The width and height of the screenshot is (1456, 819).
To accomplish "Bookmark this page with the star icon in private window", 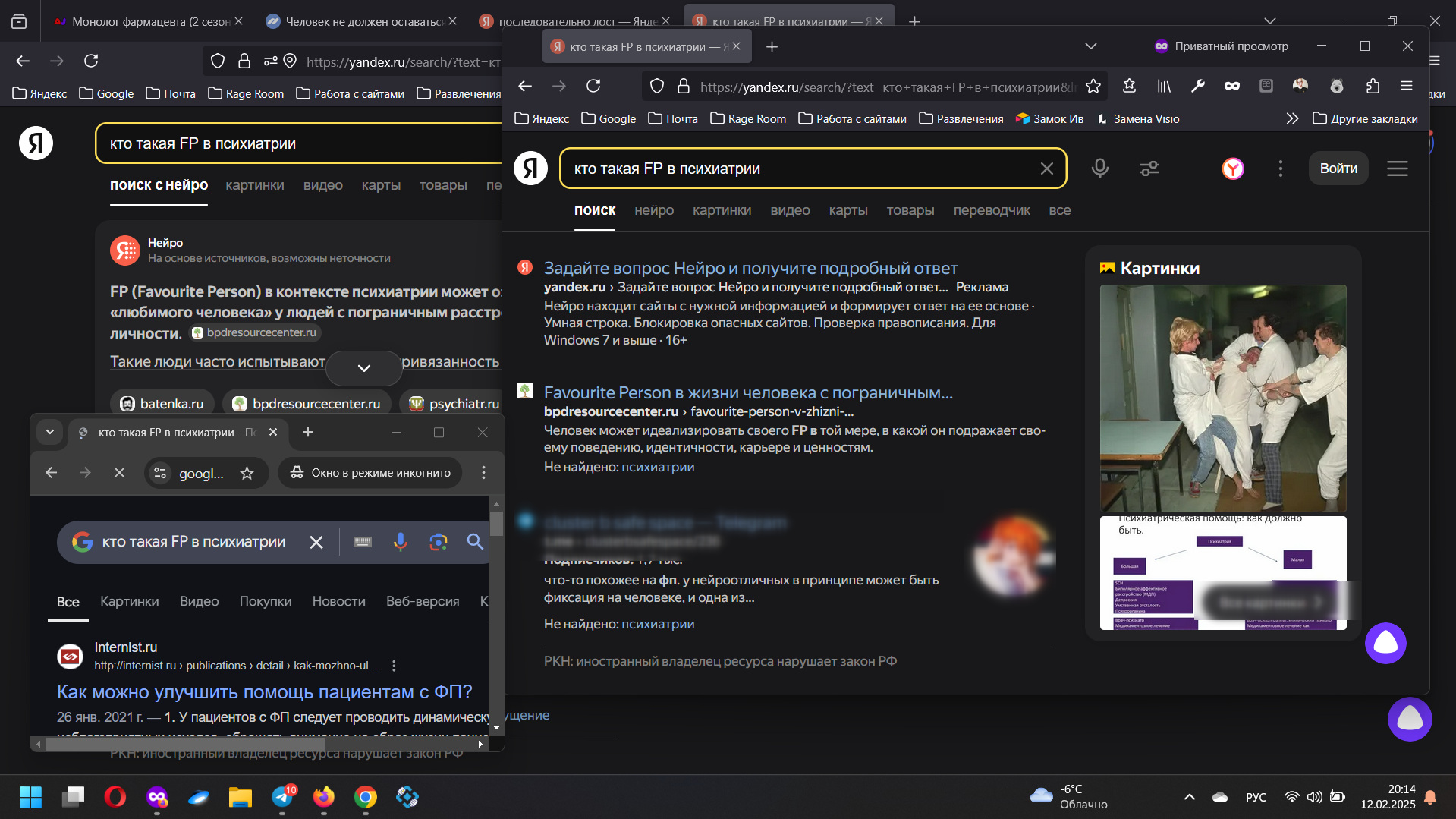I will pos(1093,87).
